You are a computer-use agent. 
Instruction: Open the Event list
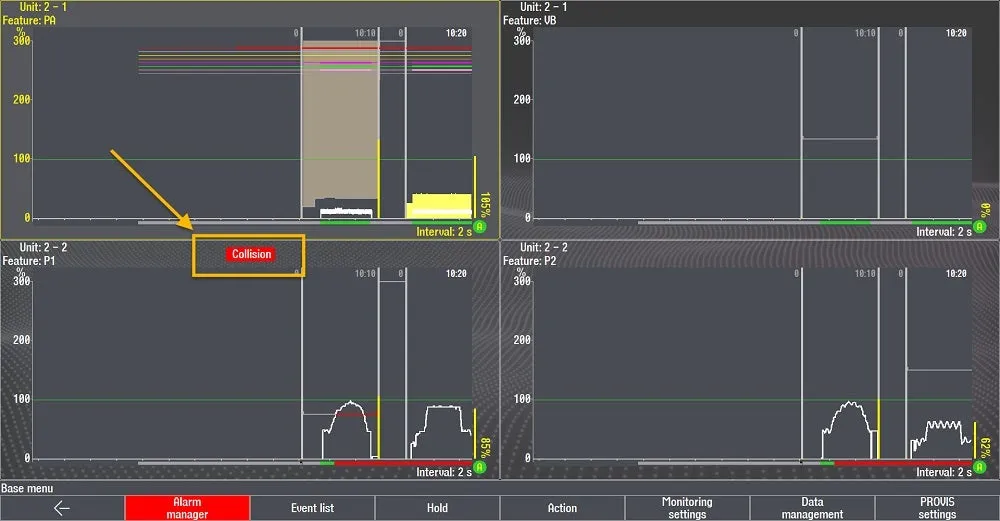tap(312, 508)
